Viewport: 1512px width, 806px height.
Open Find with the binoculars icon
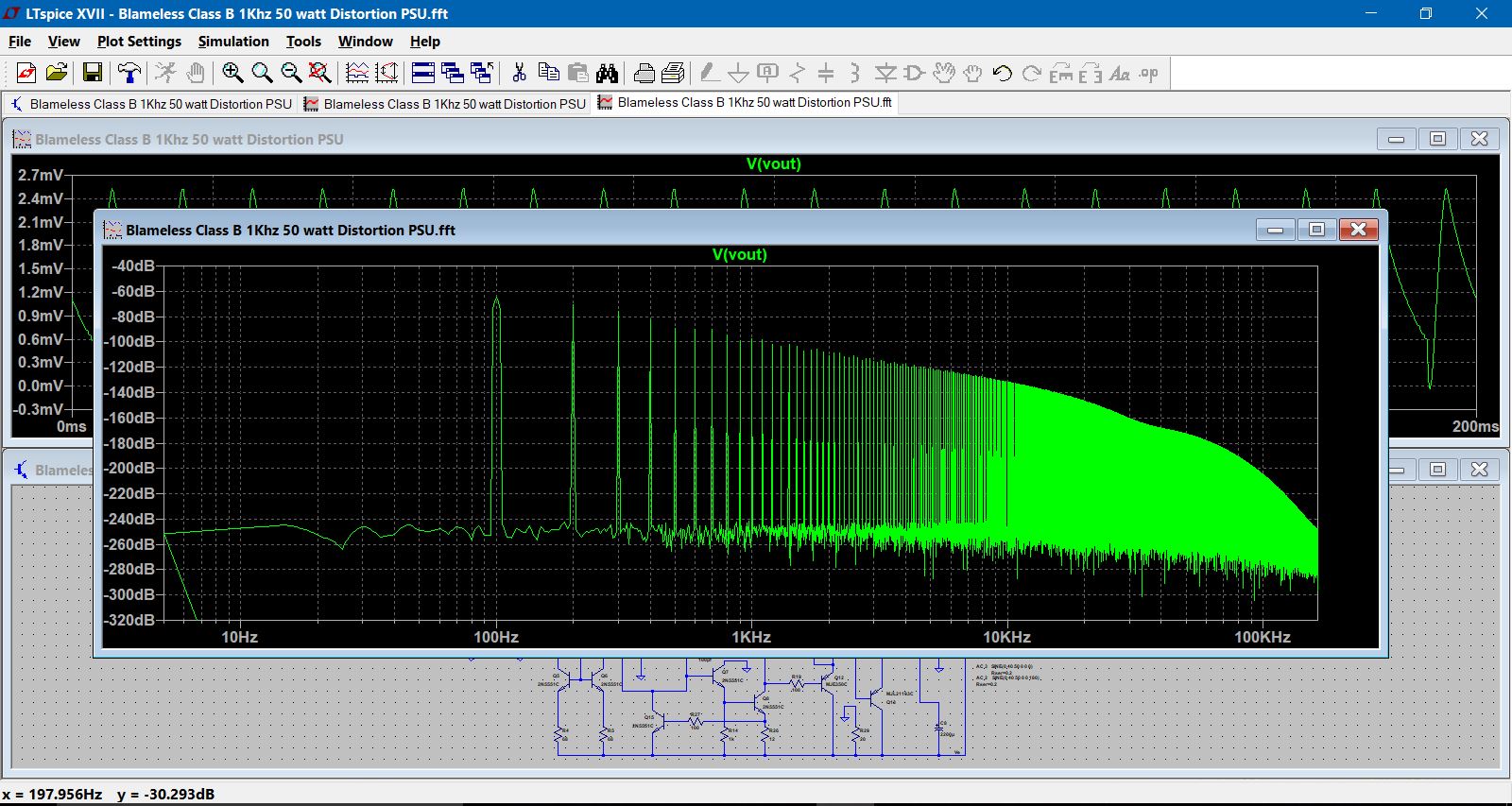[x=607, y=73]
